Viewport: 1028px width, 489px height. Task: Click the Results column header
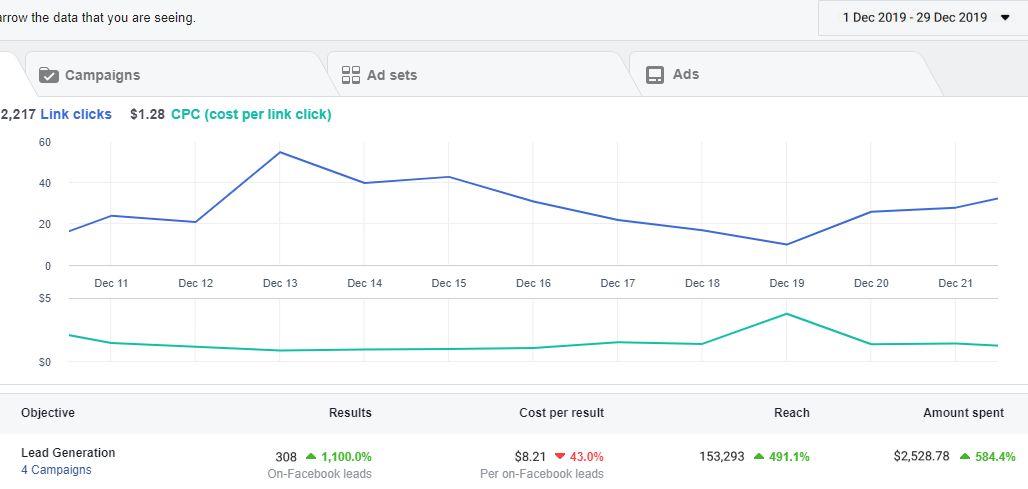[x=350, y=413]
